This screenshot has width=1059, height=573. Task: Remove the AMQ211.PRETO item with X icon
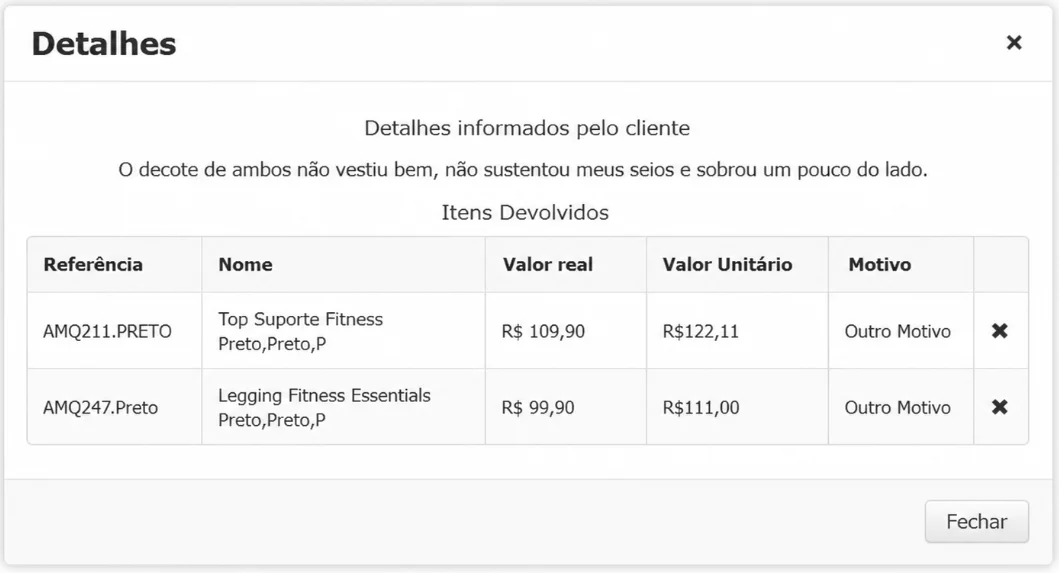(x=1000, y=330)
